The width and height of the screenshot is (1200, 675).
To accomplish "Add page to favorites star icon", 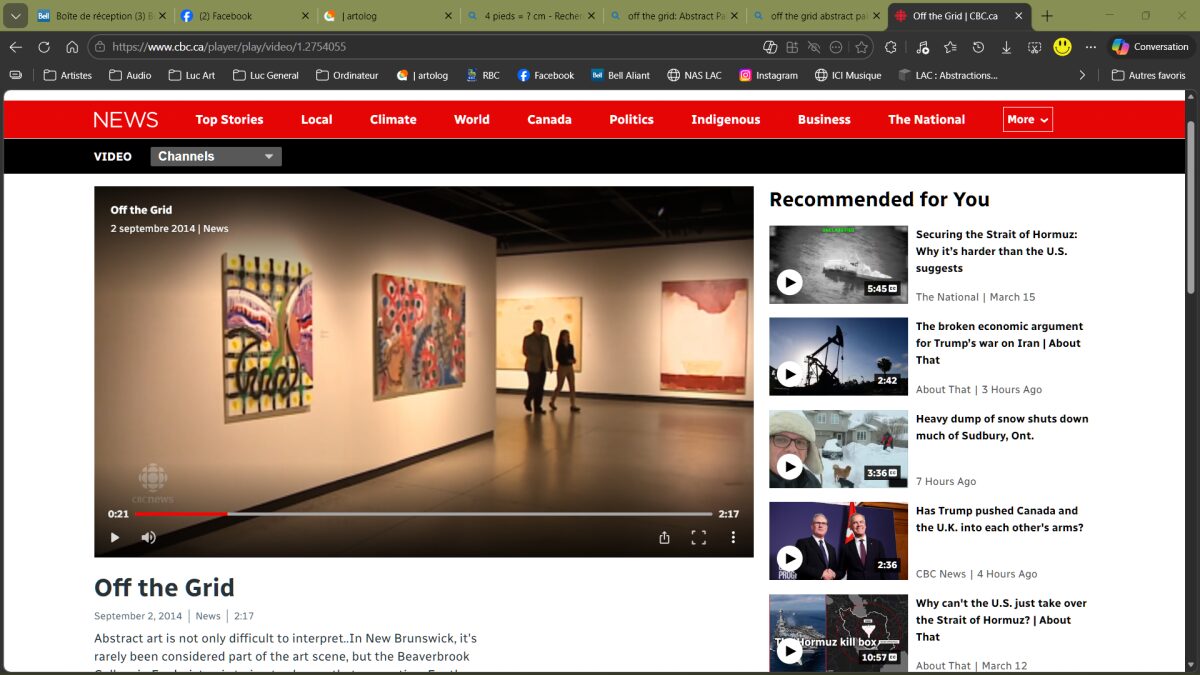I will [x=861, y=47].
